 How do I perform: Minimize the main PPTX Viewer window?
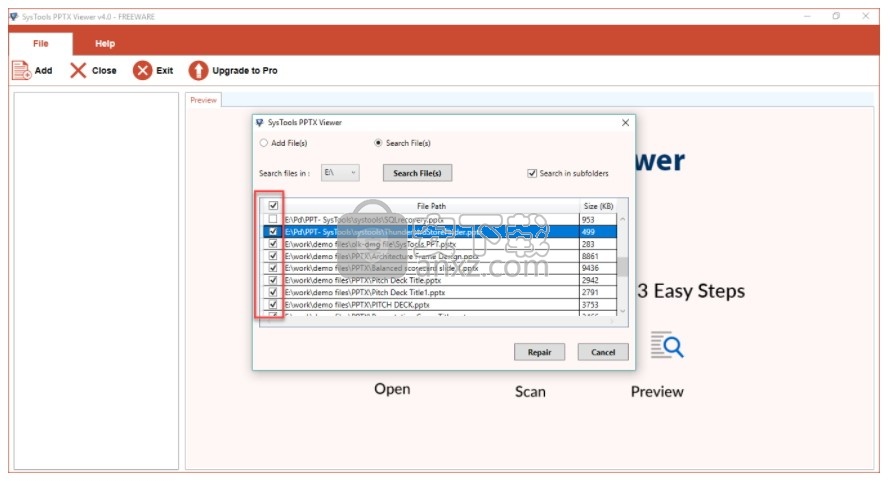807,16
